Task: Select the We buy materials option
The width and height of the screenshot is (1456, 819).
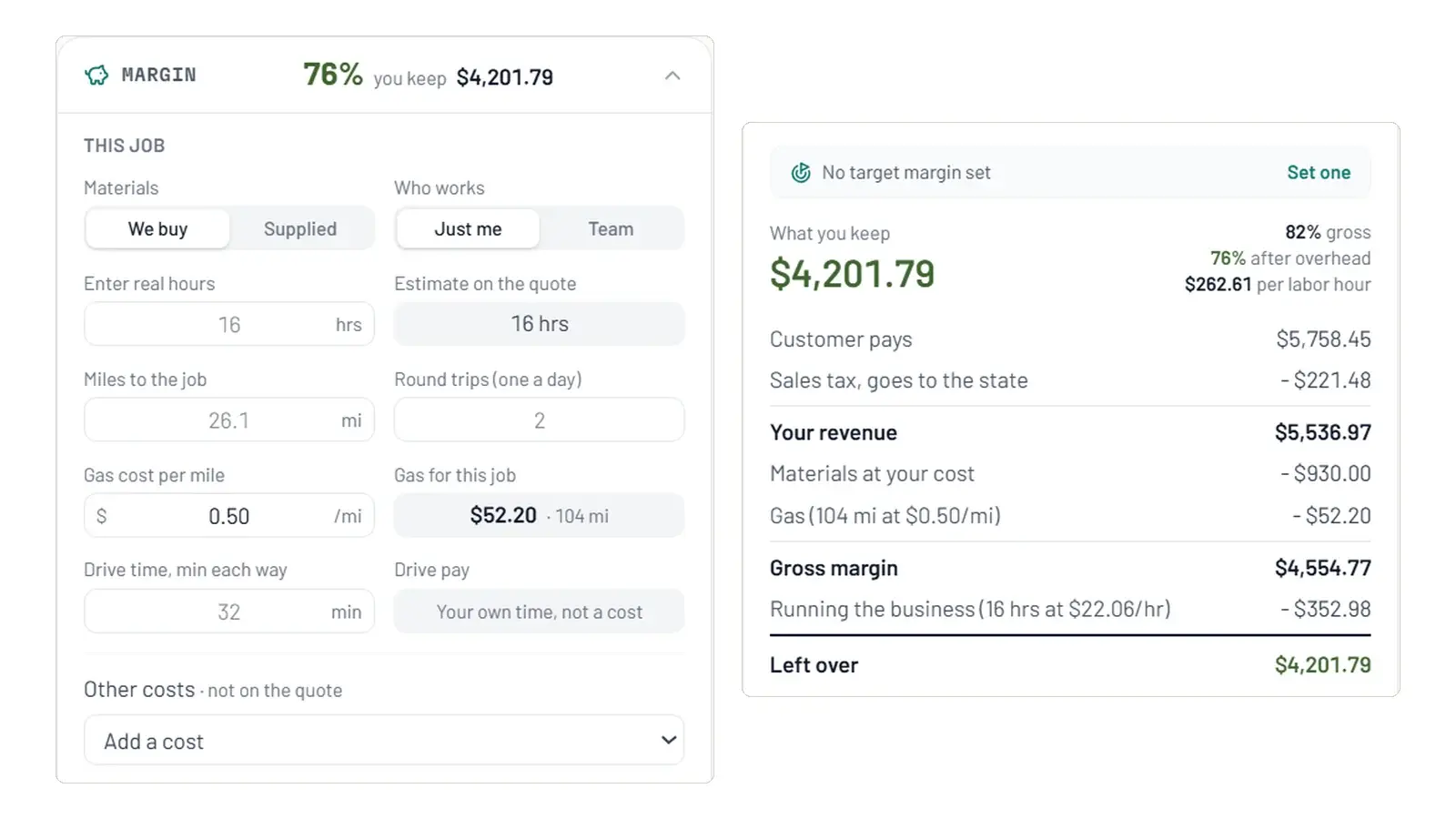Action: [x=157, y=228]
